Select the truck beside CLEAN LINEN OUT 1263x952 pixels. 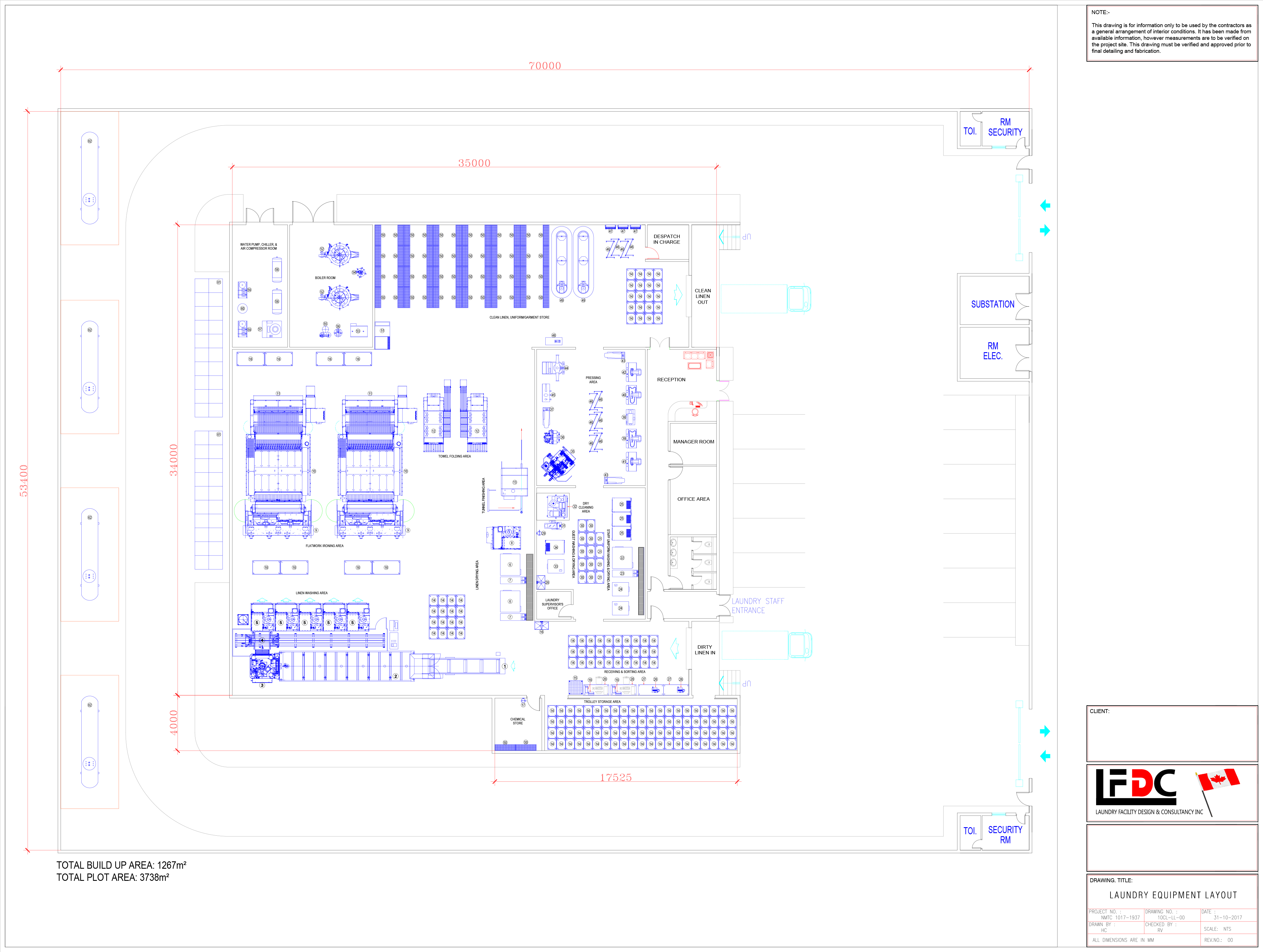[765, 299]
